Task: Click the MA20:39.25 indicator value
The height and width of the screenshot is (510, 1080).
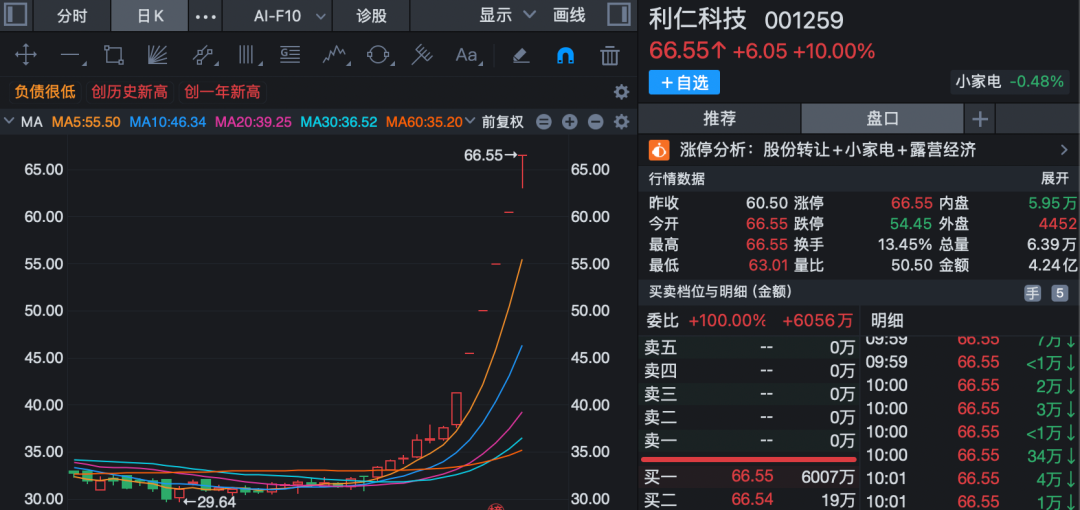Action: (253, 122)
